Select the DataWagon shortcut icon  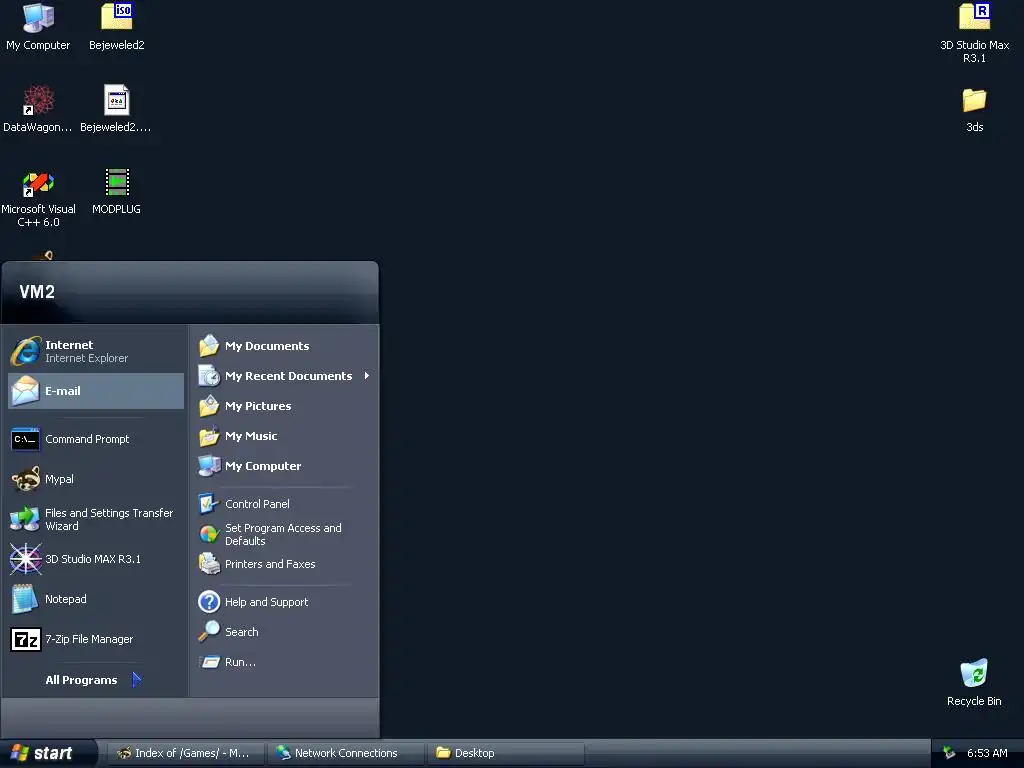pos(38,108)
